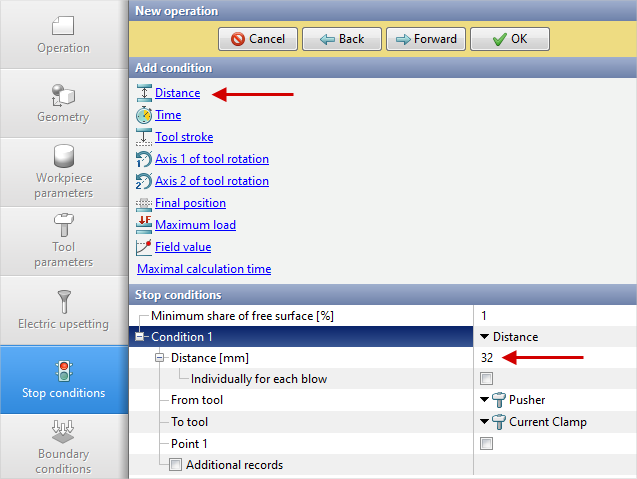The height and width of the screenshot is (479, 637).
Task: Enable Individually for each blow checkbox
Action: pos(486,379)
